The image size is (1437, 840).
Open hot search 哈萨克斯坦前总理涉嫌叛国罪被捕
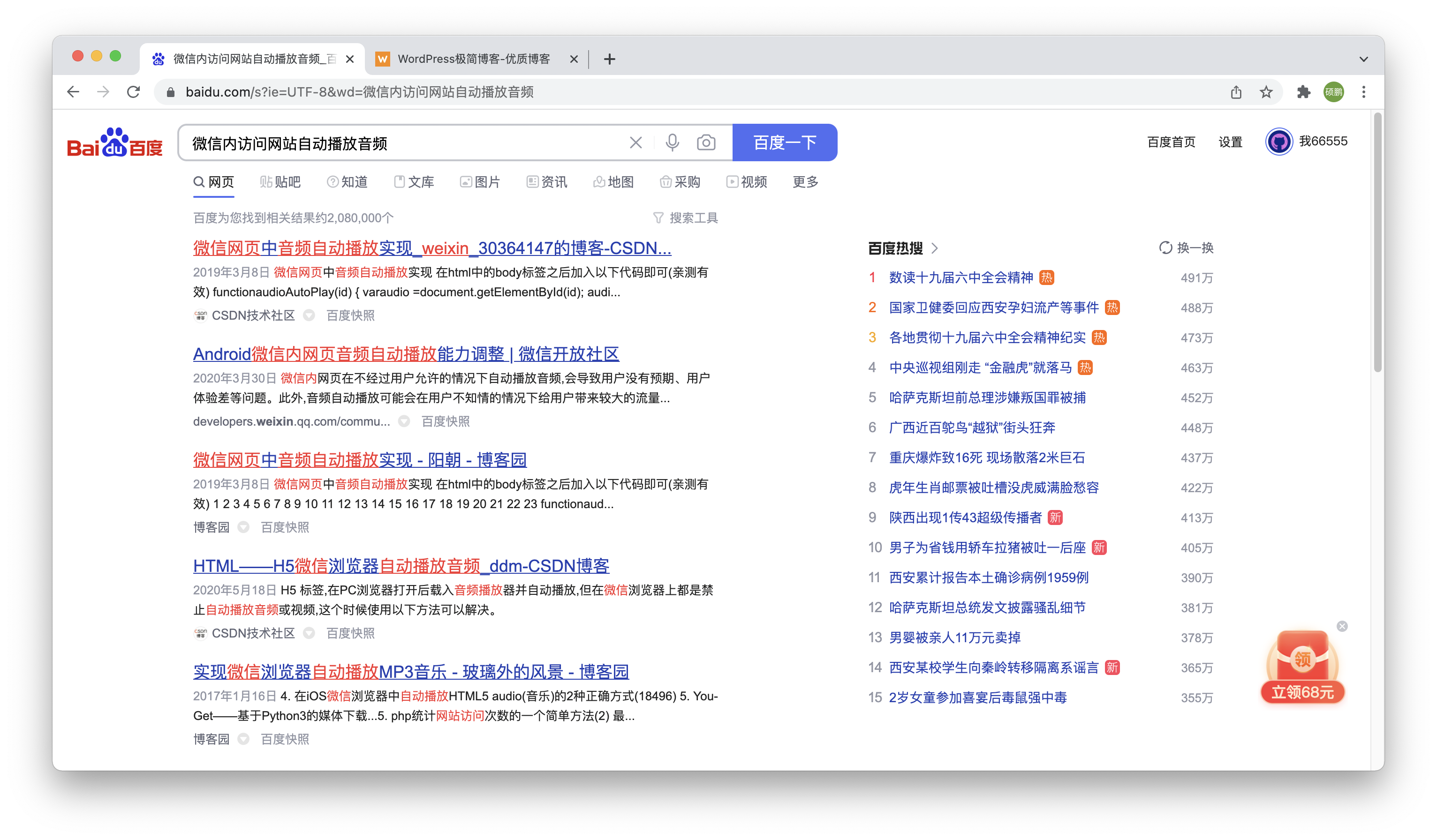[x=987, y=398]
